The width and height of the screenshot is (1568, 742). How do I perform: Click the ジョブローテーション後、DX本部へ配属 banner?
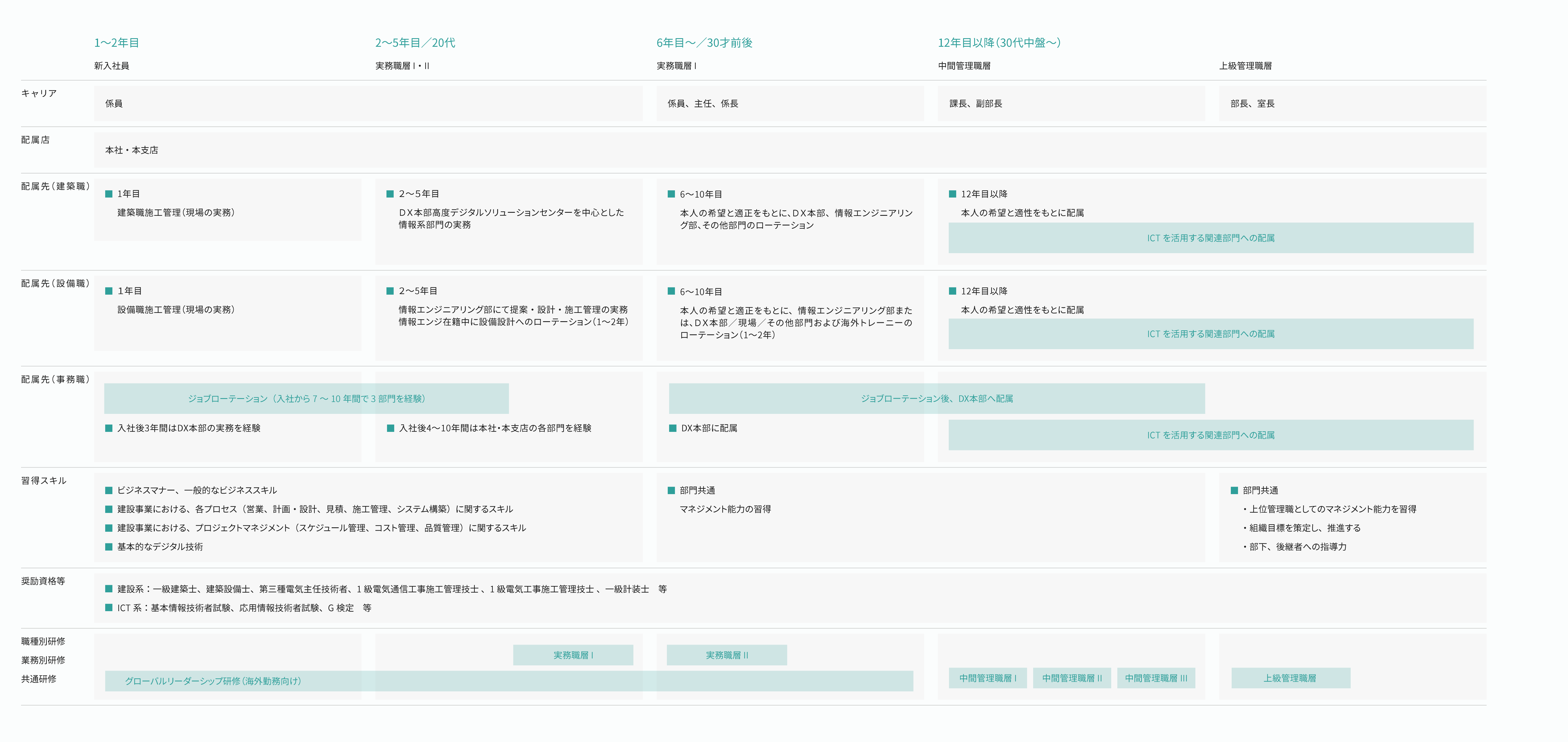[x=936, y=398]
